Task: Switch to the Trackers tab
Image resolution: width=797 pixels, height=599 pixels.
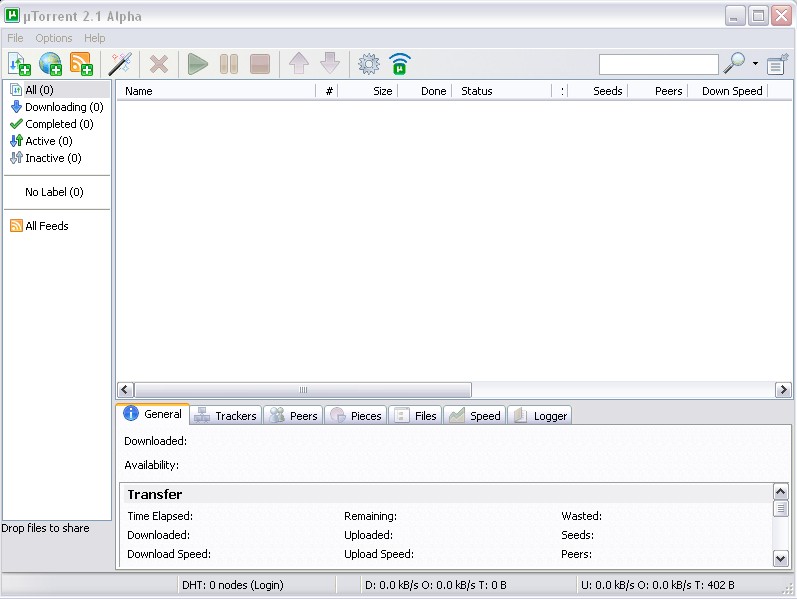Action: point(226,416)
